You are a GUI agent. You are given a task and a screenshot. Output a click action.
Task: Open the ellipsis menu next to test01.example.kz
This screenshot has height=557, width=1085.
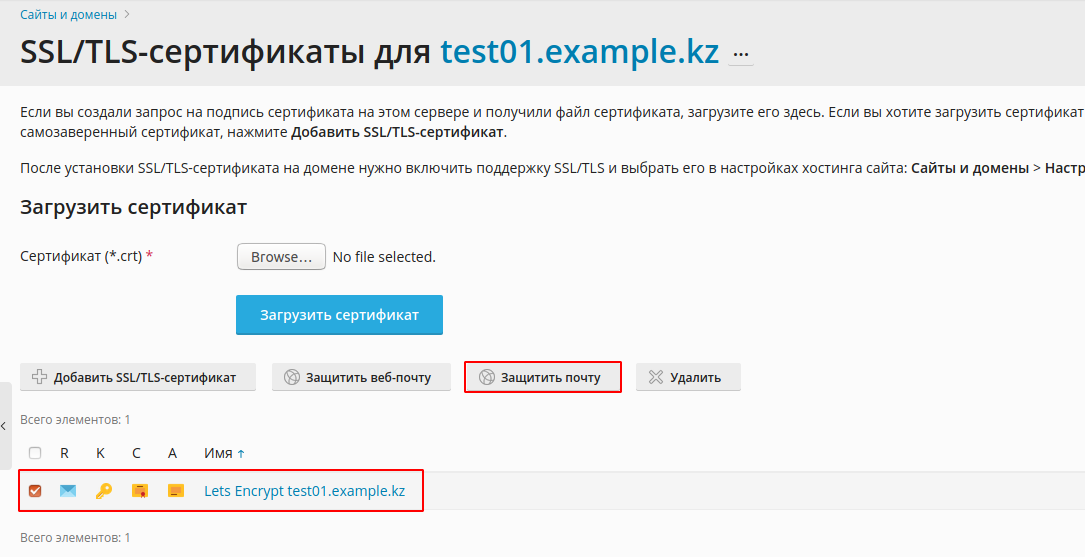pyautogui.click(x=740, y=54)
